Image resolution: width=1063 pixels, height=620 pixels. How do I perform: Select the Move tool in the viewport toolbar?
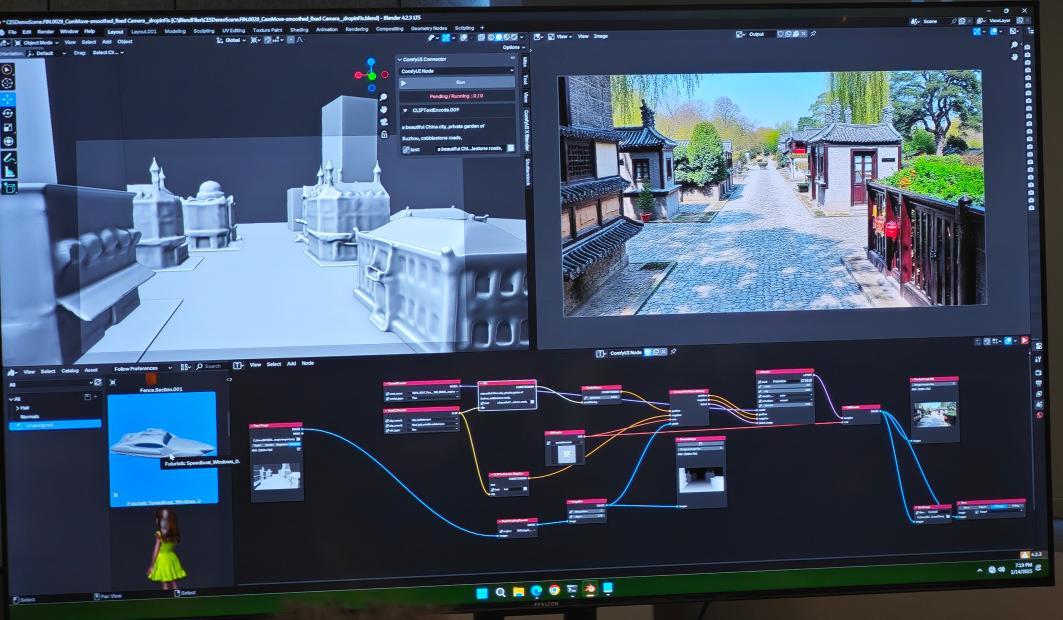8,100
